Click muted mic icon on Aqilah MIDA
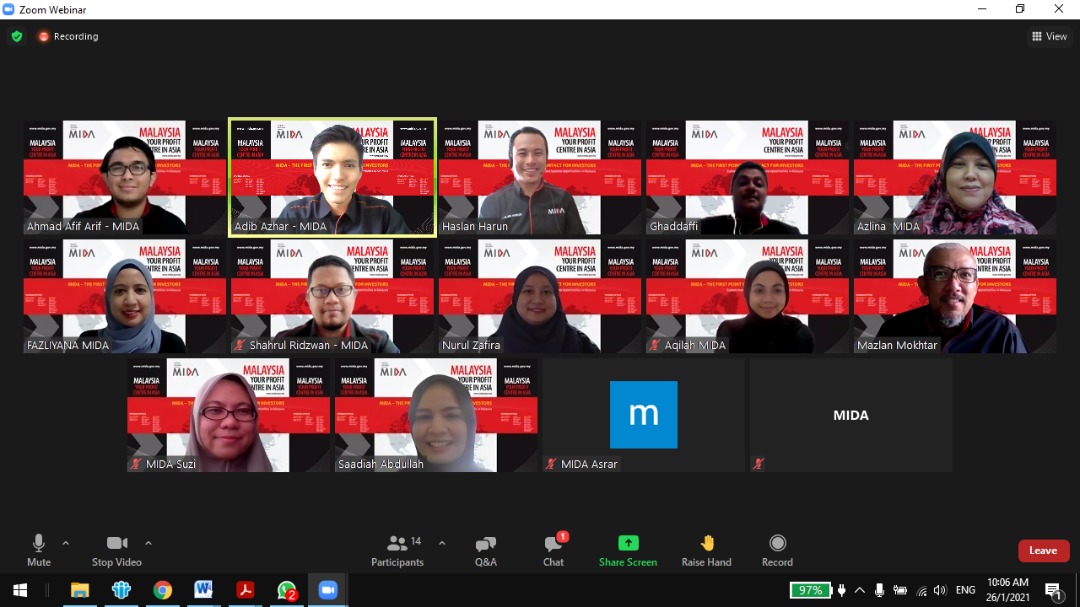The width and height of the screenshot is (1080, 607). click(x=654, y=344)
